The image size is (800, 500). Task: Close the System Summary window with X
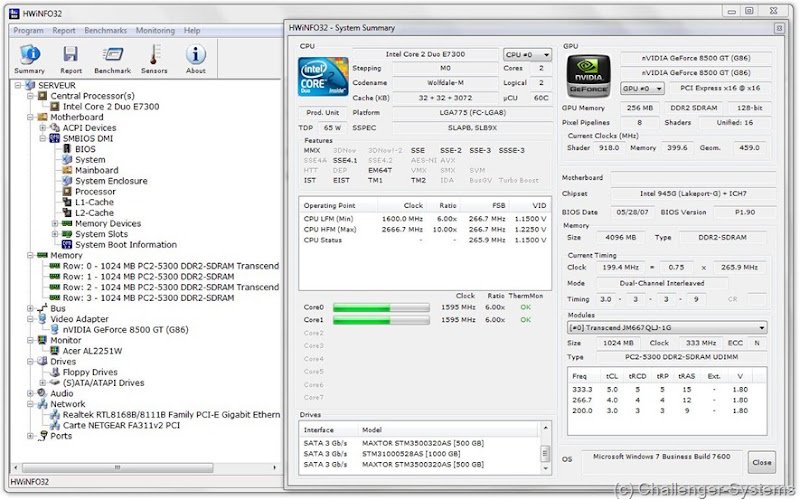(x=779, y=29)
